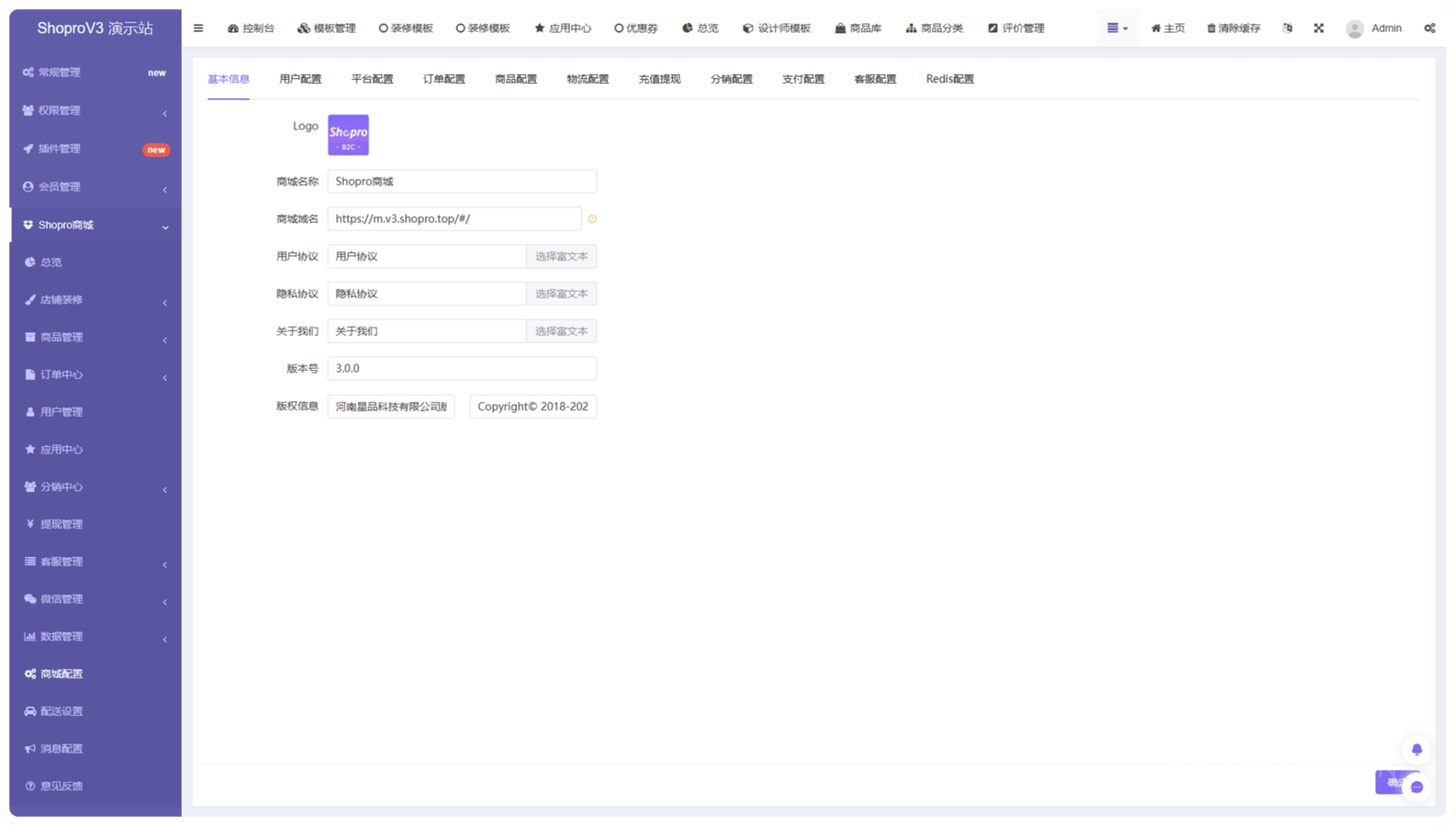This screenshot has width=1456, height=826.
Task: Collapse the Shopro商城 sidebar menu
Action: [95, 225]
